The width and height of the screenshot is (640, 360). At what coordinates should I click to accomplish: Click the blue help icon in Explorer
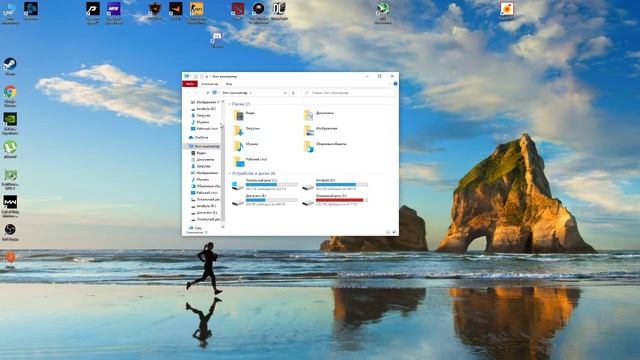click(x=395, y=84)
